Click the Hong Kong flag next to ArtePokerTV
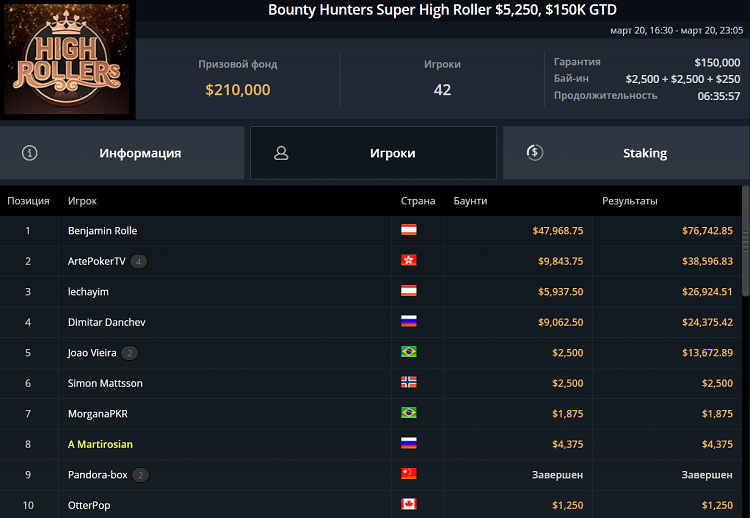The image size is (750, 518). (x=408, y=261)
